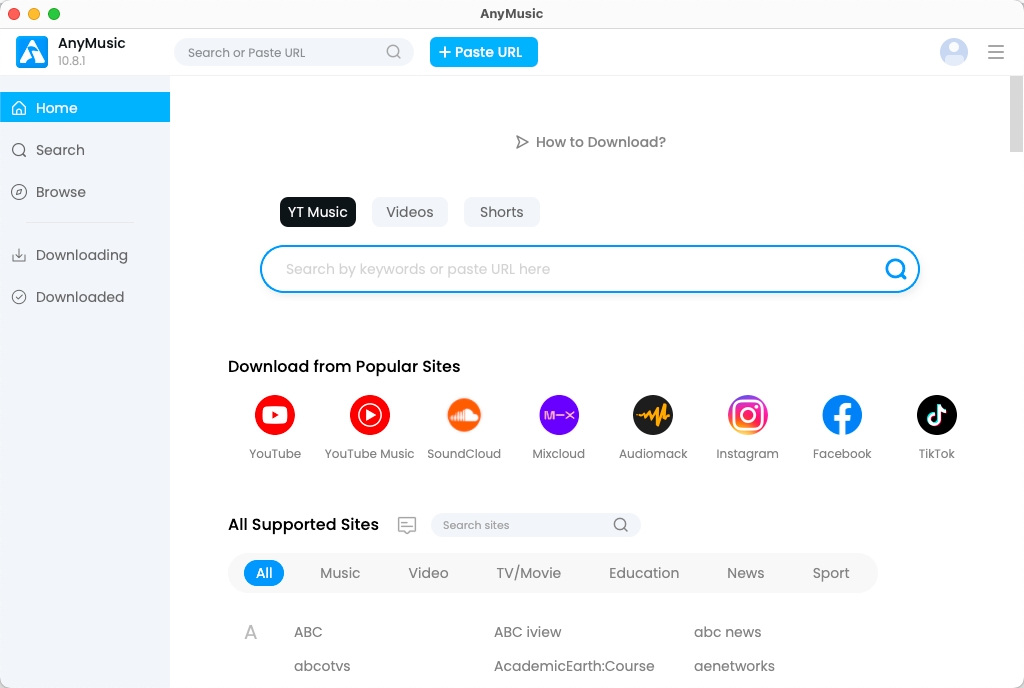Click the How to Download play icon

522,142
